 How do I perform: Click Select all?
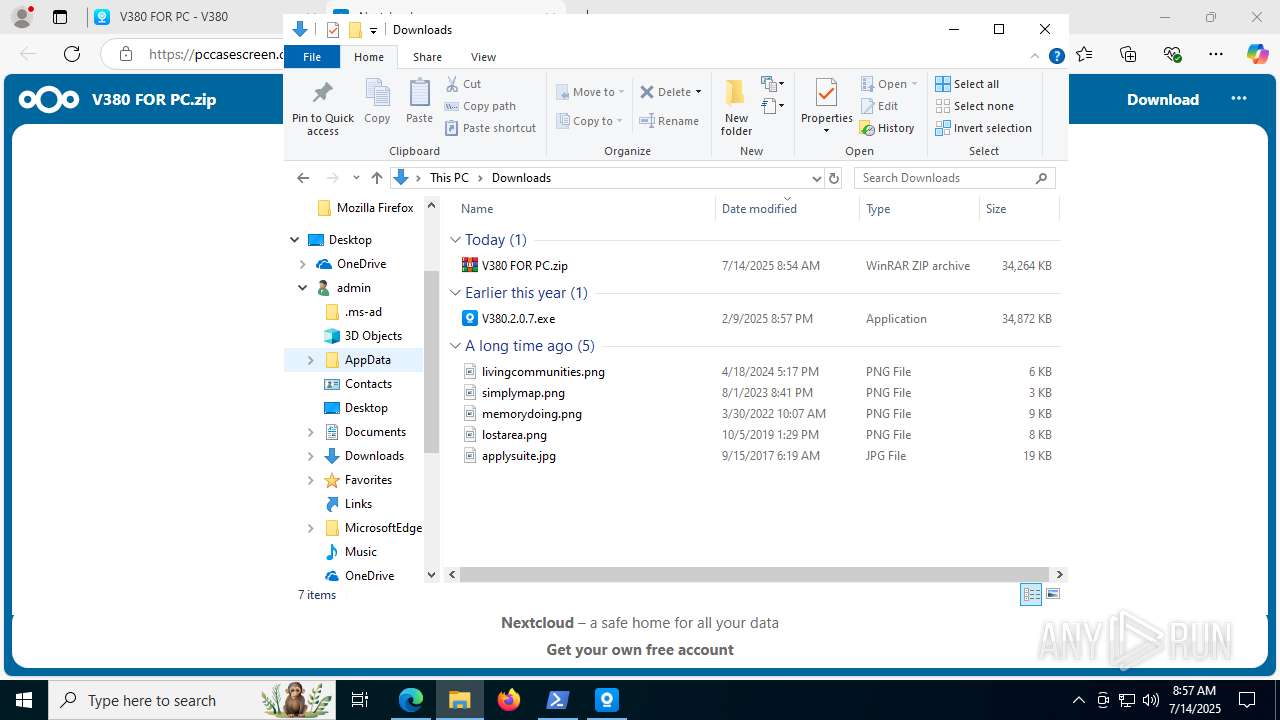point(967,84)
